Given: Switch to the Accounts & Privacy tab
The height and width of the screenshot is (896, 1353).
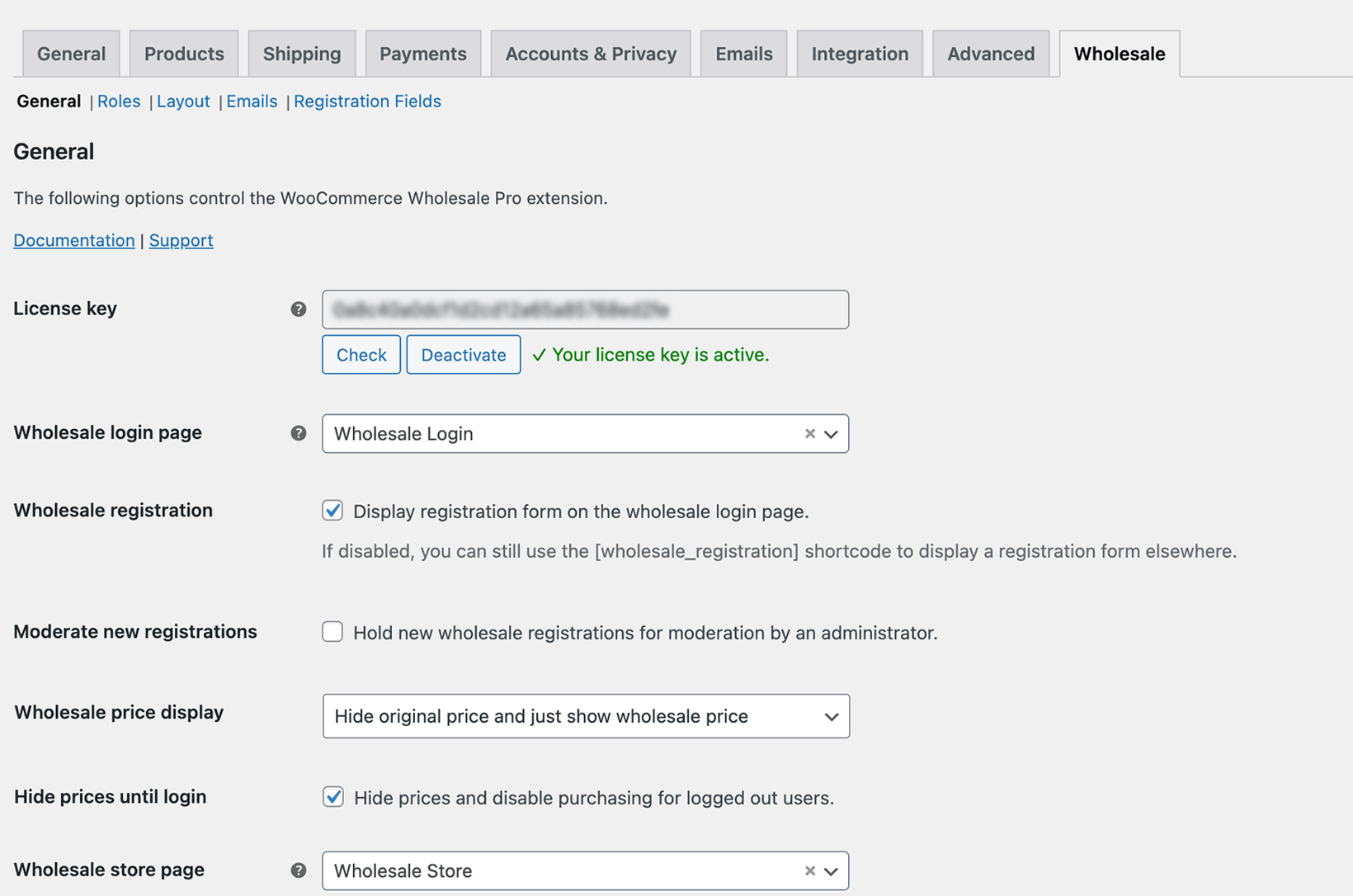Looking at the screenshot, I should pos(590,53).
